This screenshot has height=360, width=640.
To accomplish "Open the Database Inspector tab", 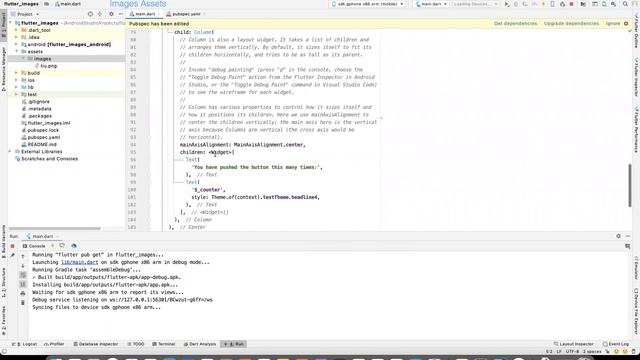I will pyautogui.click(x=96, y=344).
